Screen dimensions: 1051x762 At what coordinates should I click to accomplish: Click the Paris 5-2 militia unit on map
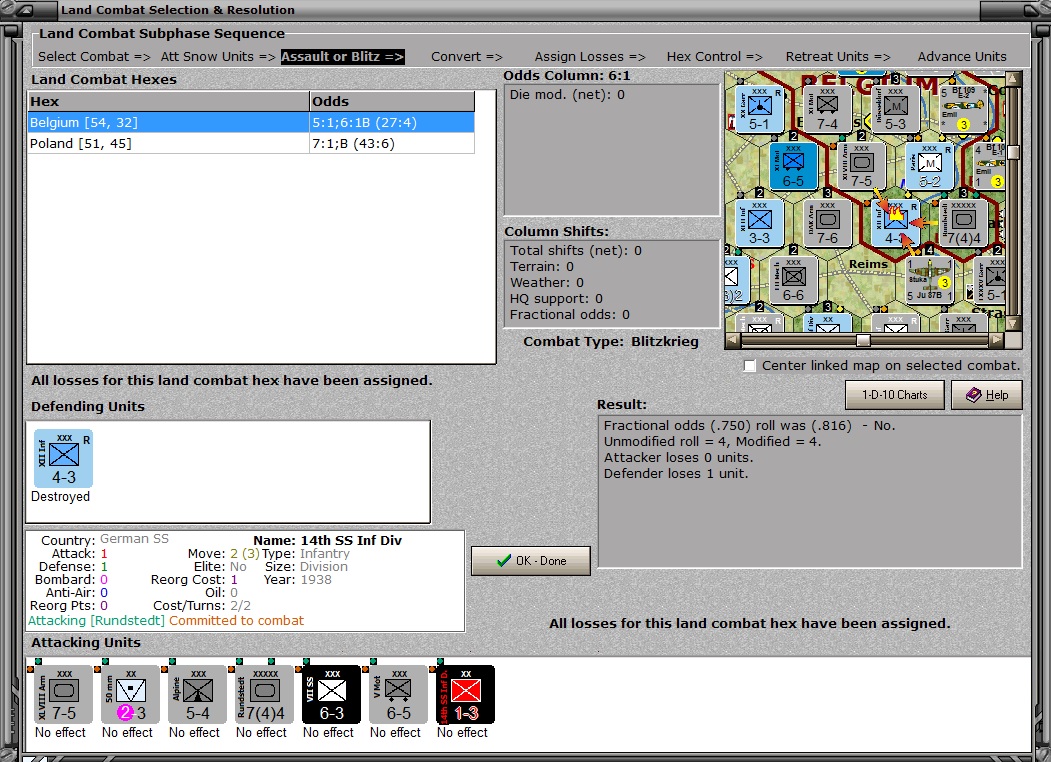930,166
